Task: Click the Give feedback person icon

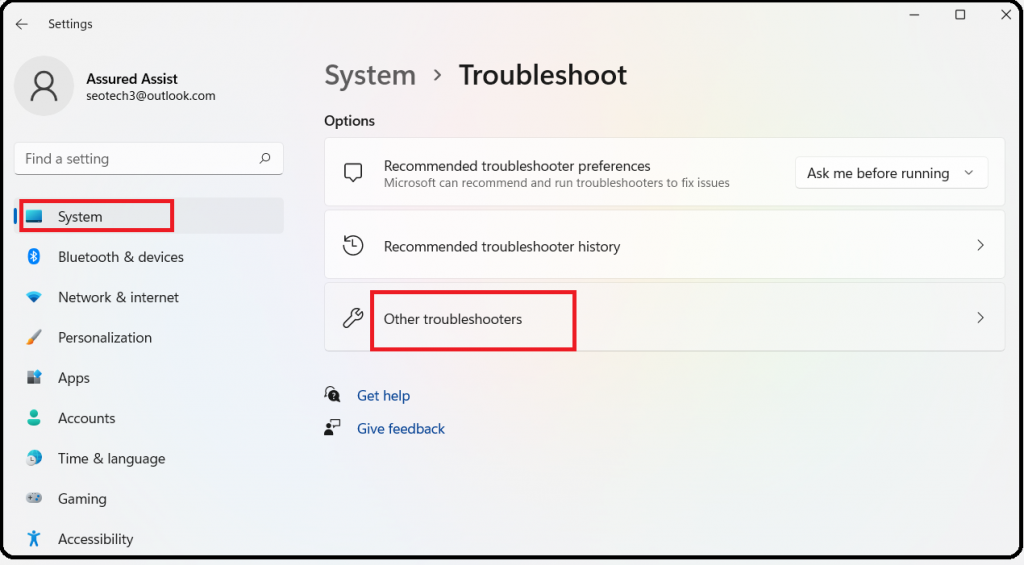Action: pyautogui.click(x=332, y=428)
